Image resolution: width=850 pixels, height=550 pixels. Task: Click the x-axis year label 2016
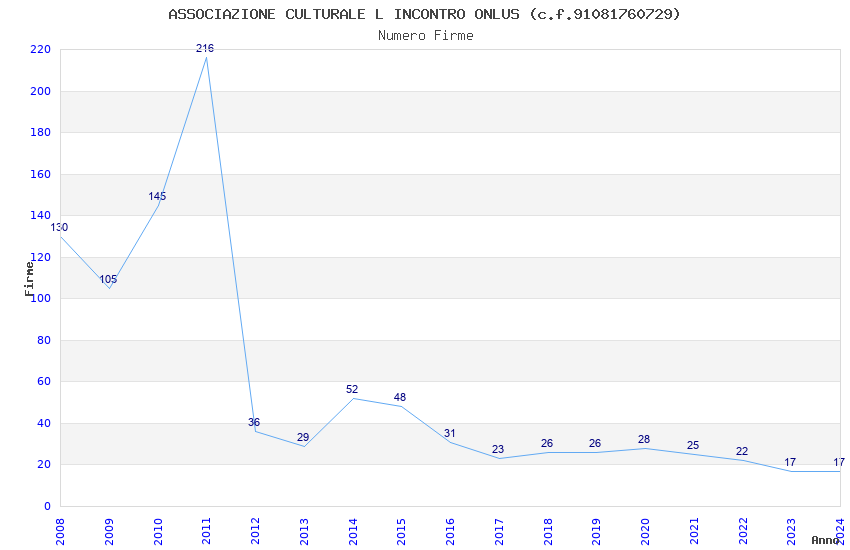pos(450,532)
